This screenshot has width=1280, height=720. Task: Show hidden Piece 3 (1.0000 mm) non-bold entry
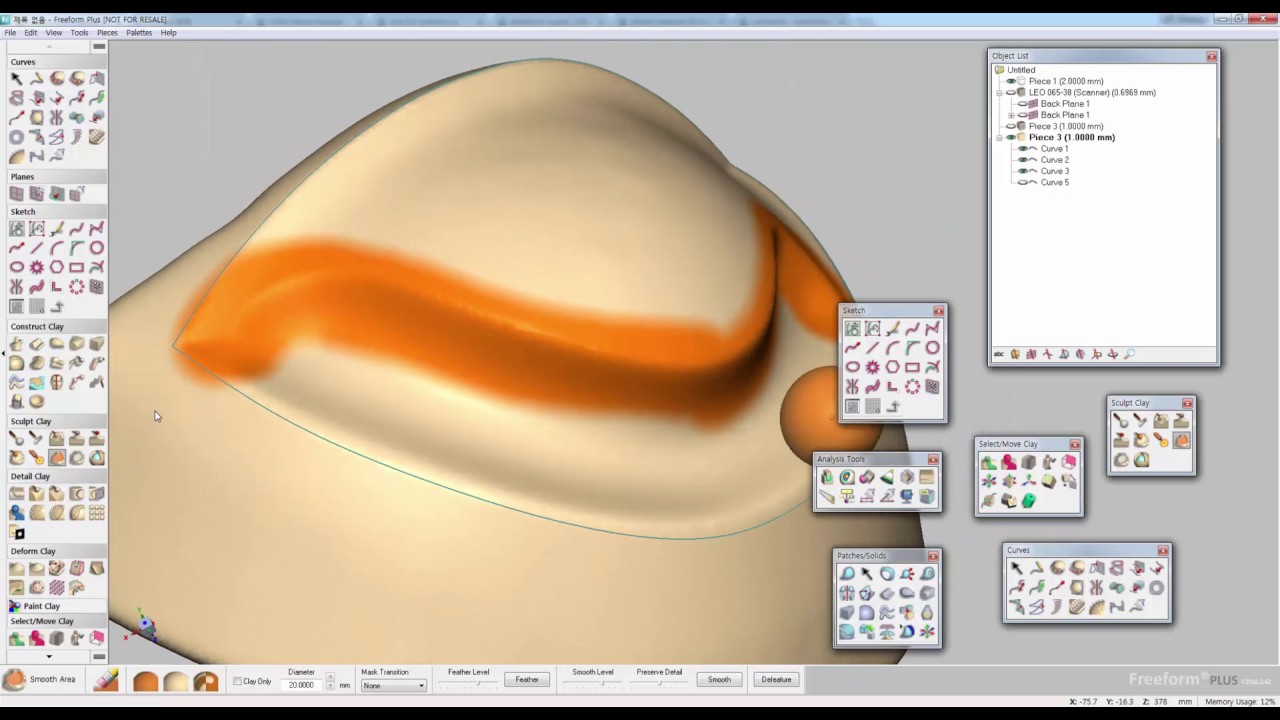click(x=1011, y=126)
